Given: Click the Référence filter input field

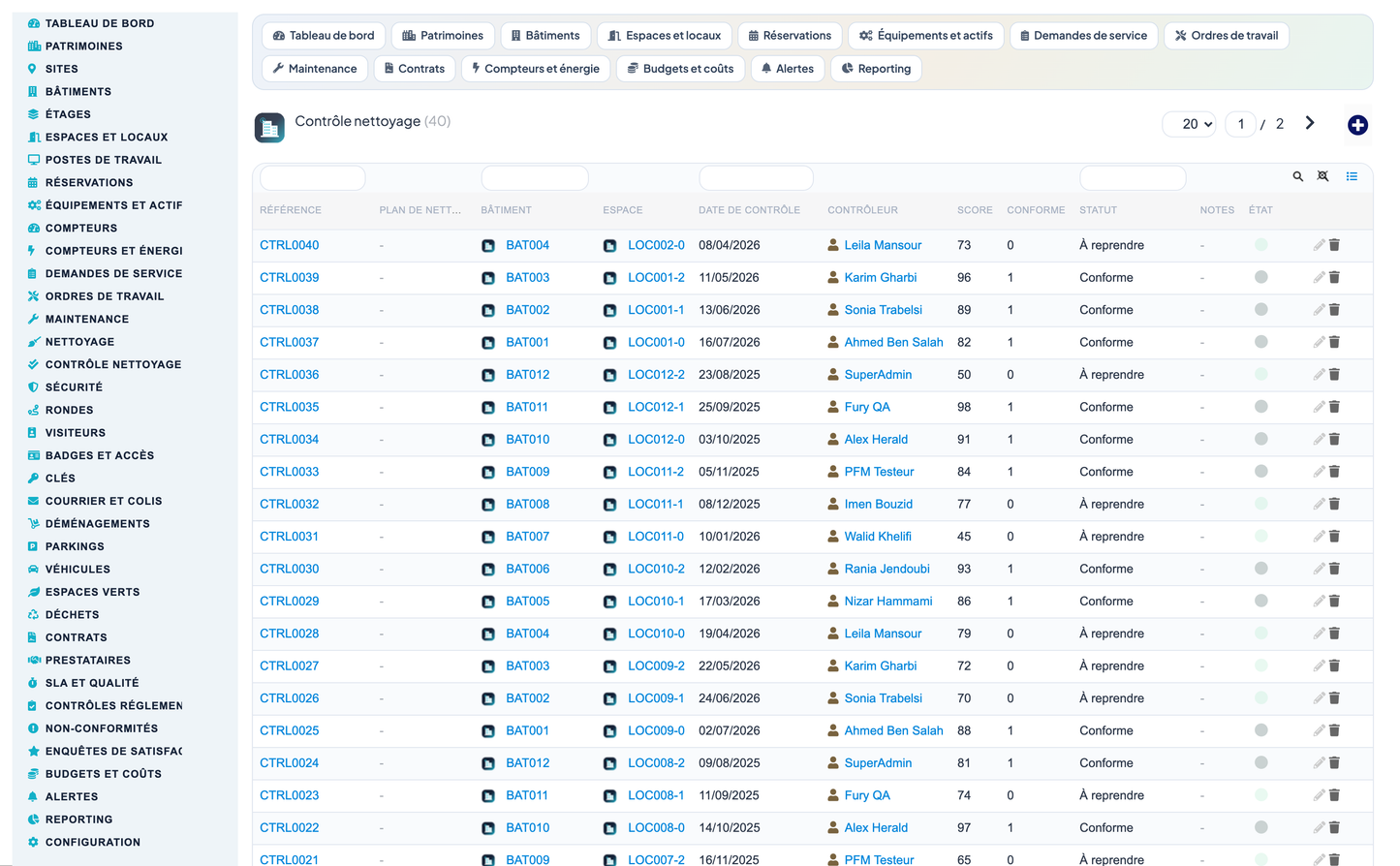Looking at the screenshot, I should tap(312, 177).
